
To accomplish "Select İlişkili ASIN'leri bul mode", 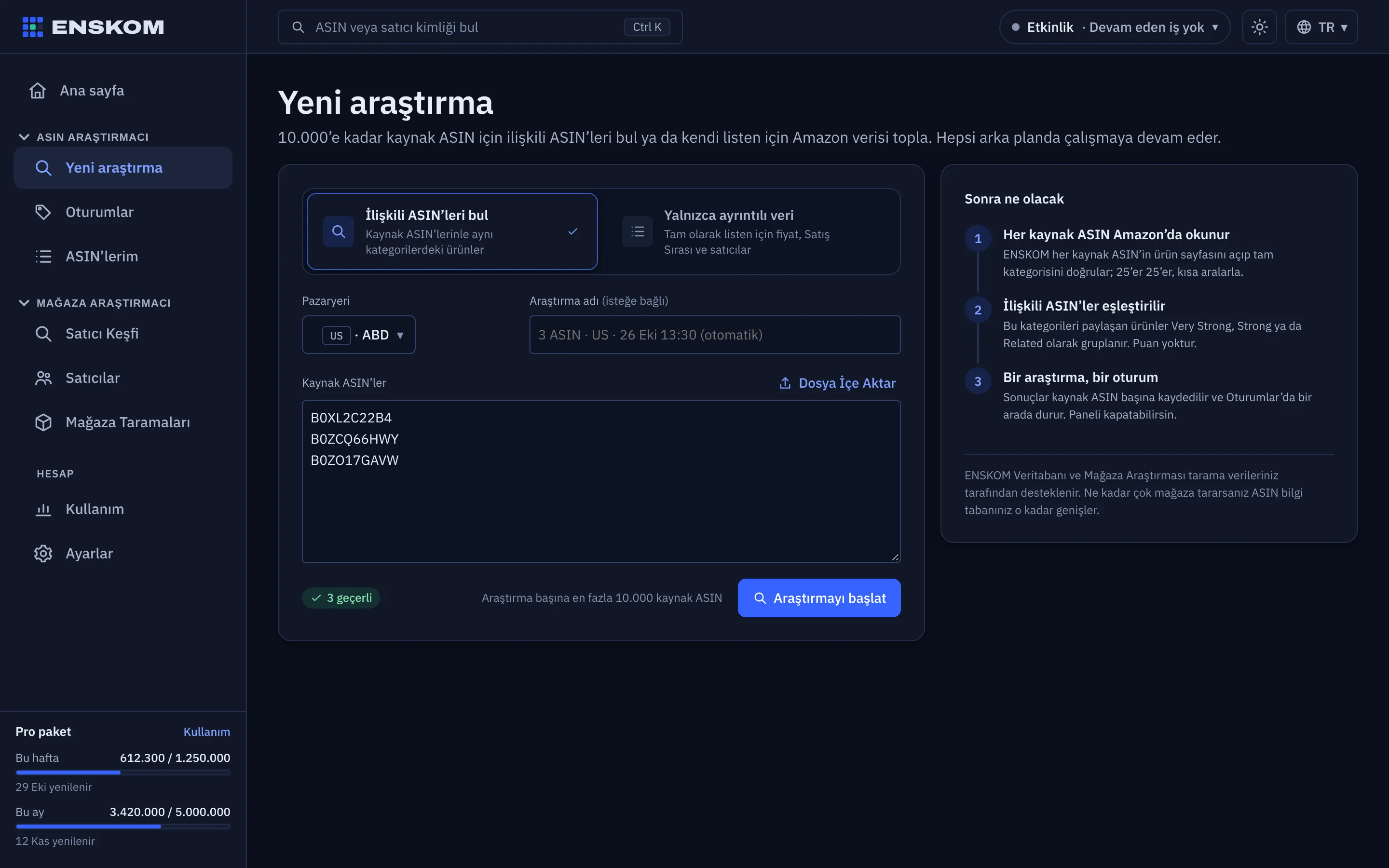I will point(452,231).
